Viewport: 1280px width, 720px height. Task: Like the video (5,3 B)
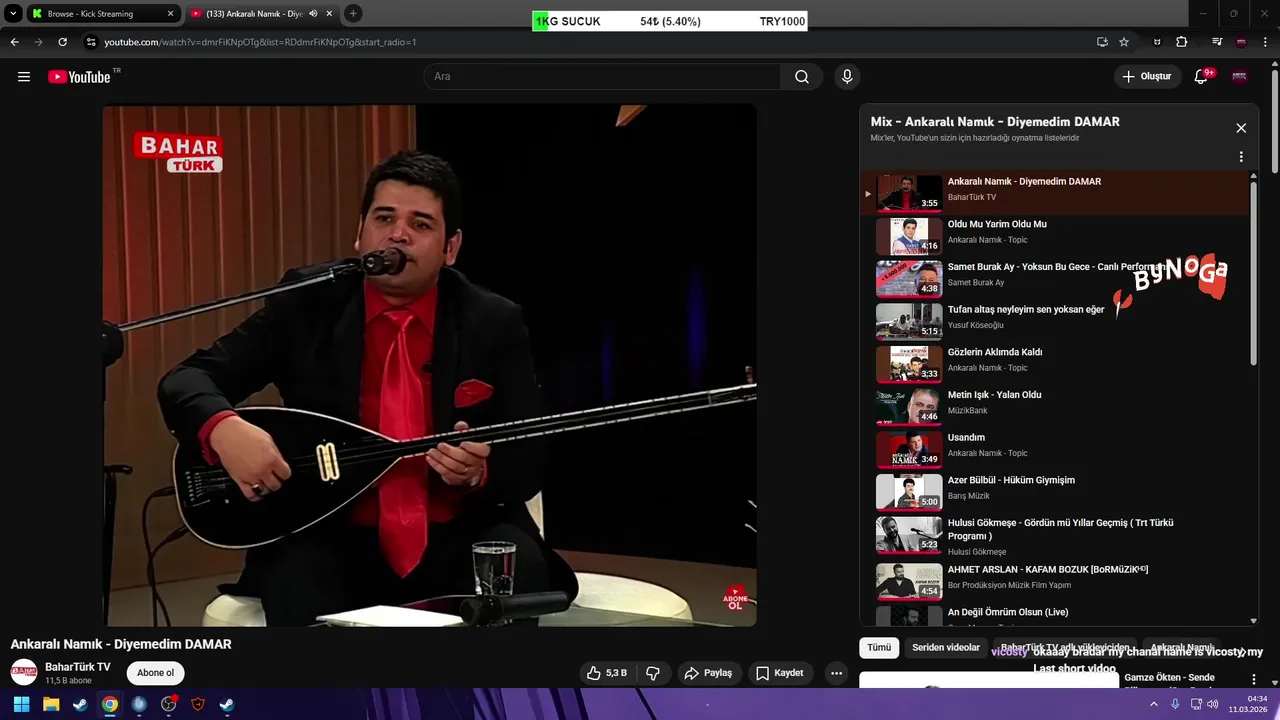coord(607,673)
